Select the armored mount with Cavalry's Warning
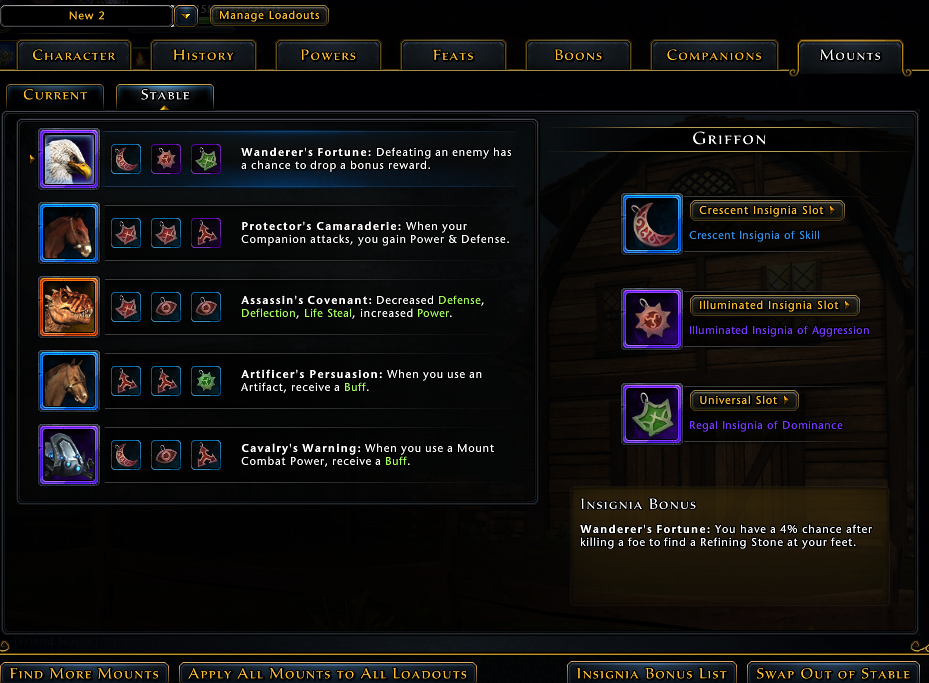Viewport: 929px width, 683px height. click(69, 455)
